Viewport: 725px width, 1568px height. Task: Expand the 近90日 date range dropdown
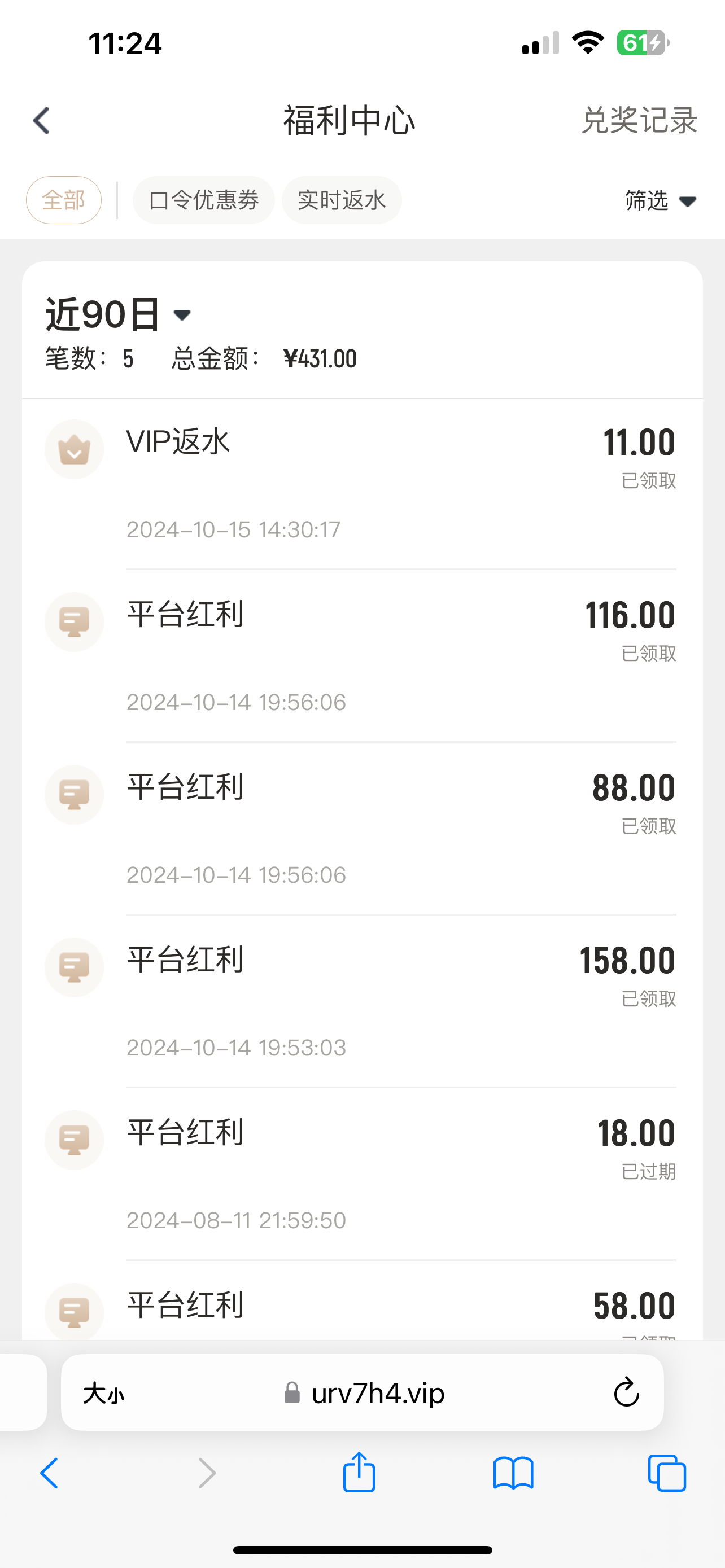coord(119,315)
